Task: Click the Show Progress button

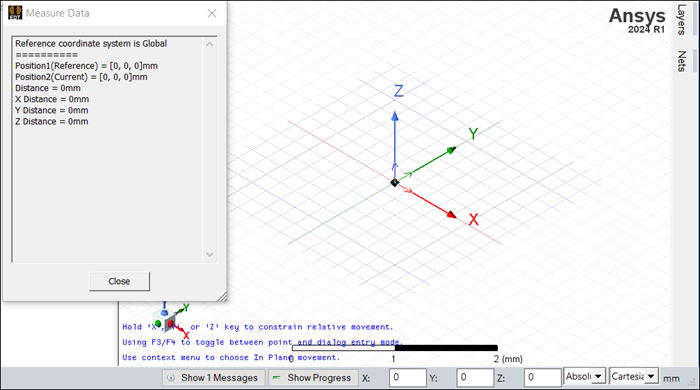Action: 313,378
